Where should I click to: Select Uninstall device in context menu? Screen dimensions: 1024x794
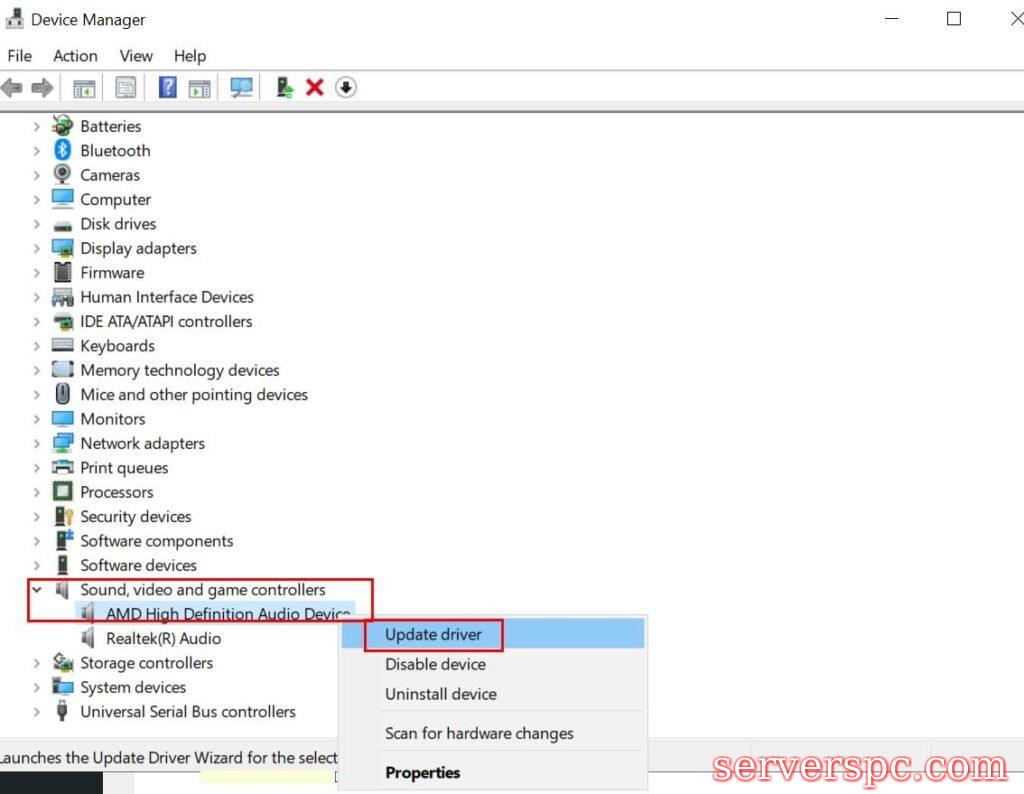pyautogui.click(x=440, y=694)
